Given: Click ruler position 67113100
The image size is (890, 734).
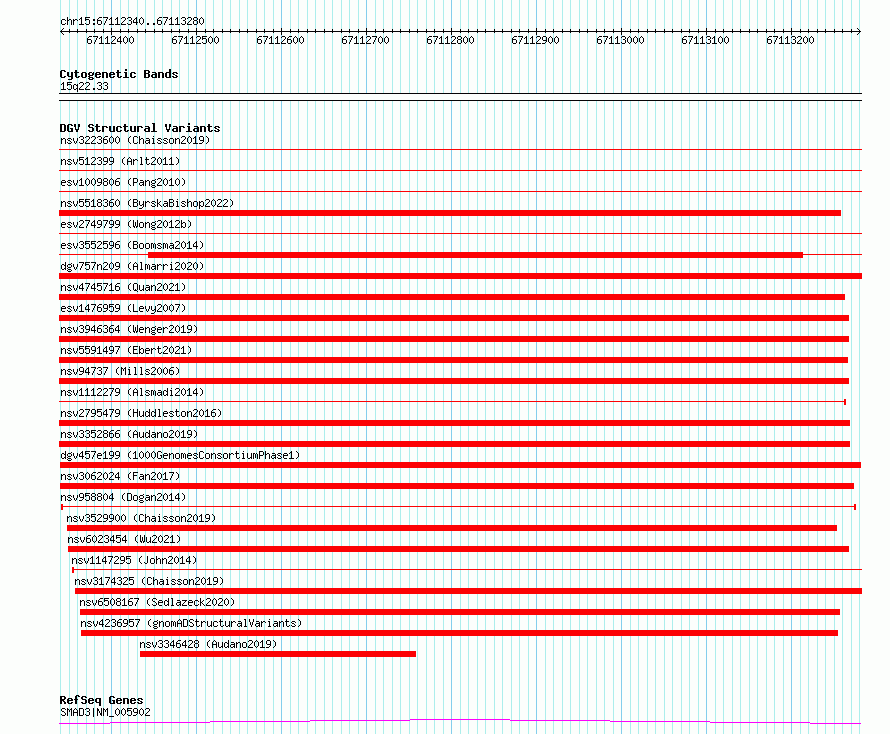Looking at the screenshot, I should click(x=706, y=40).
